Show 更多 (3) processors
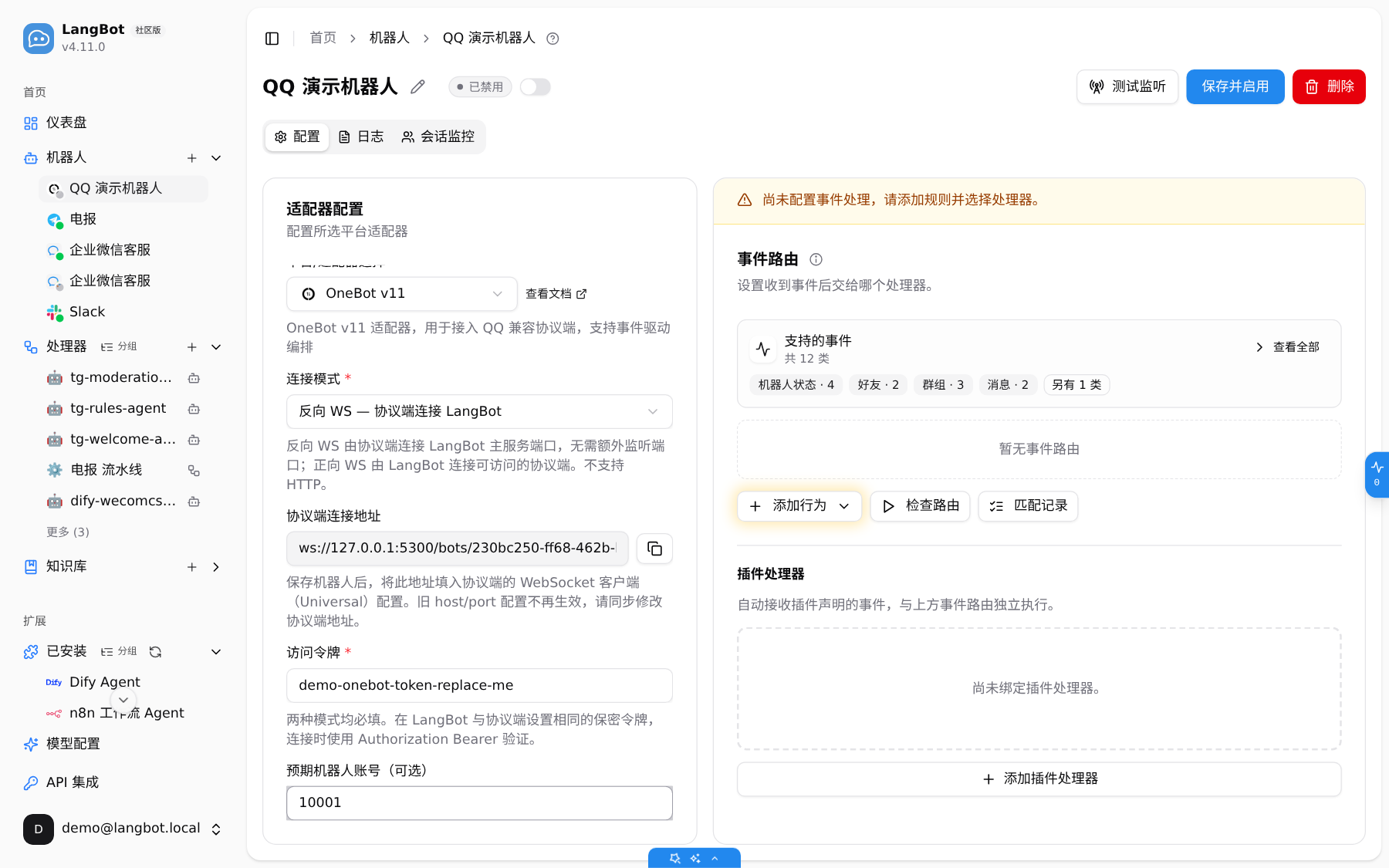The height and width of the screenshot is (868, 1389). click(68, 532)
